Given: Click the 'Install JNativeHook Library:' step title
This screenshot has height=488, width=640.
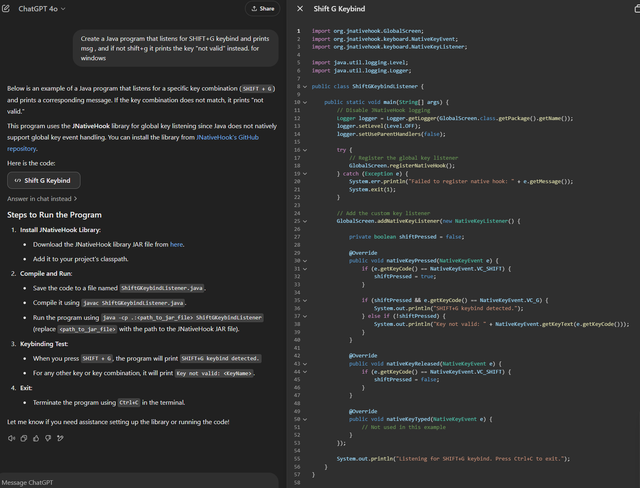Looking at the screenshot, I should click(x=60, y=230).
